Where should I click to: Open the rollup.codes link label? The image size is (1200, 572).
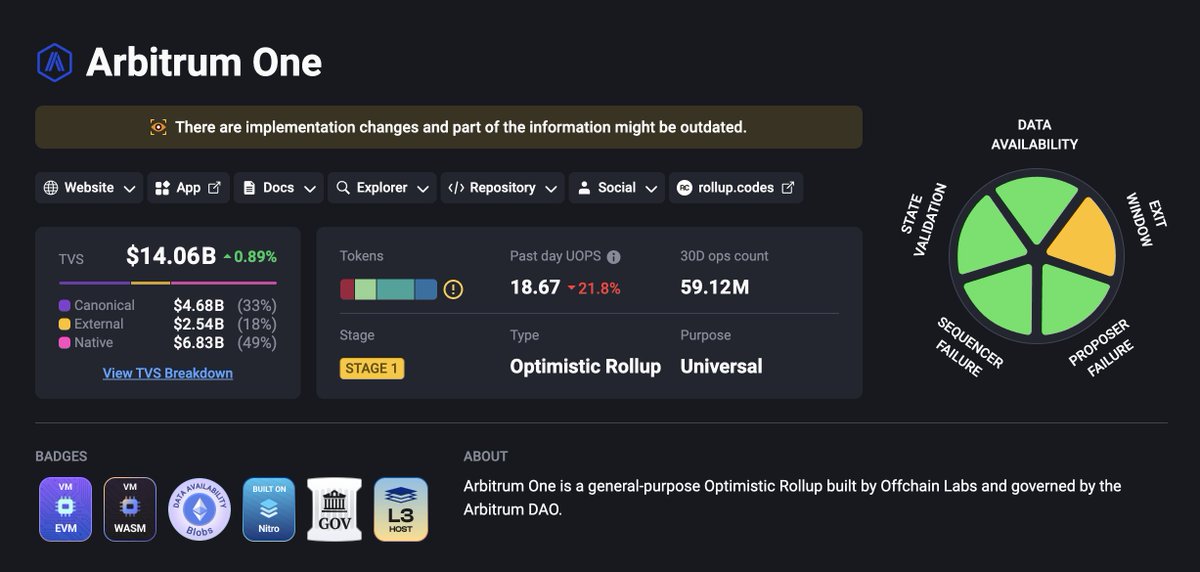pyautogui.click(x=736, y=188)
